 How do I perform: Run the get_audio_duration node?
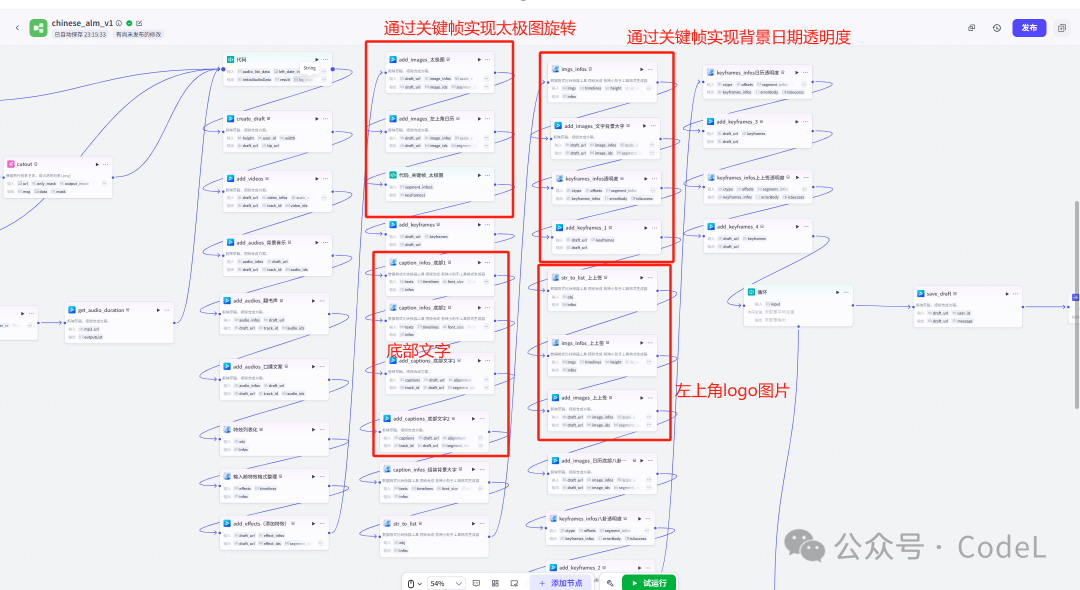click(158, 310)
